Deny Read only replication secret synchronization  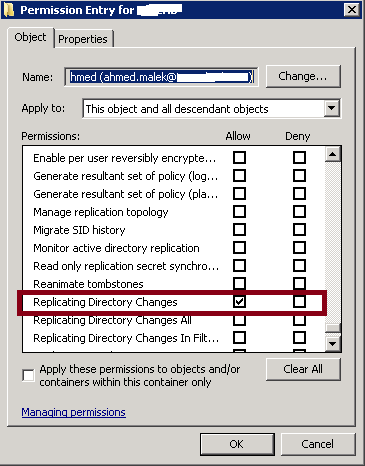coord(299,265)
